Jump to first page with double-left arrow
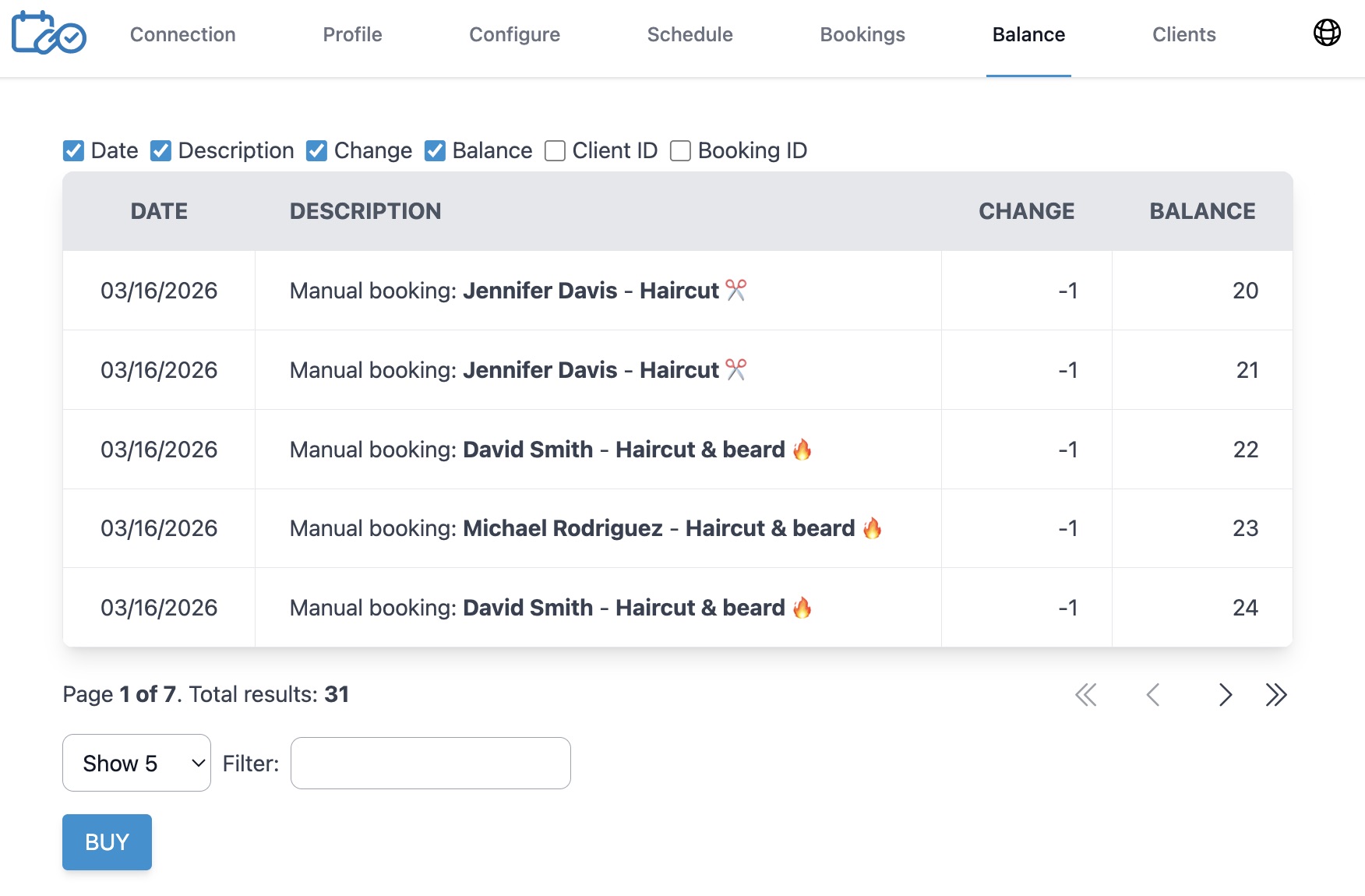 tap(1087, 694)
